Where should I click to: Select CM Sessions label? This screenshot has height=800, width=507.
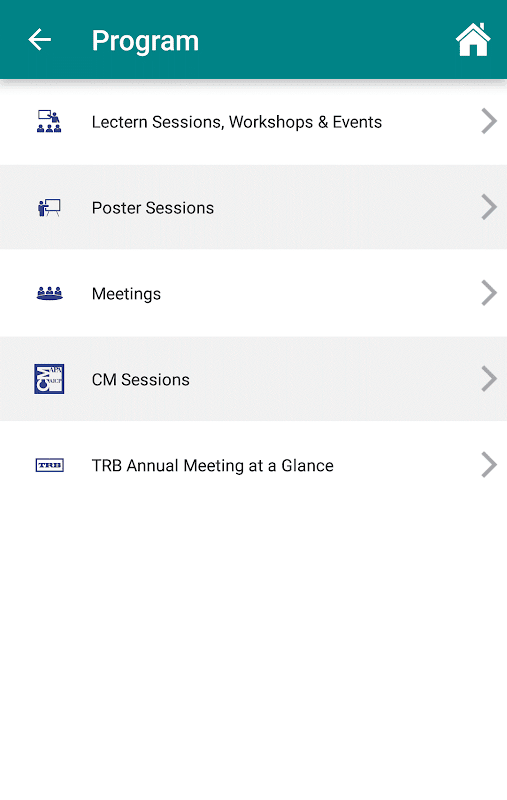(140, 380)
